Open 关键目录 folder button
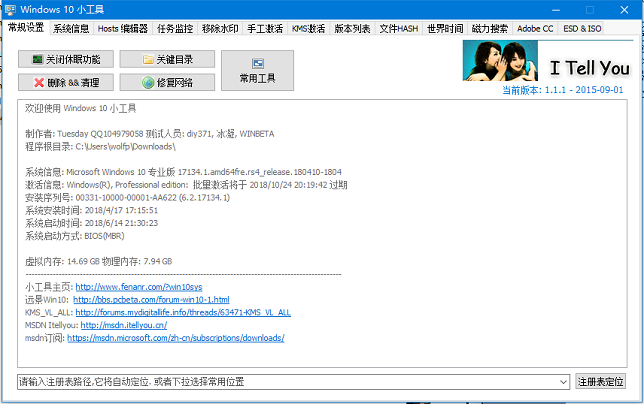Viewport: 644px width, 404px height. [169, 59]
